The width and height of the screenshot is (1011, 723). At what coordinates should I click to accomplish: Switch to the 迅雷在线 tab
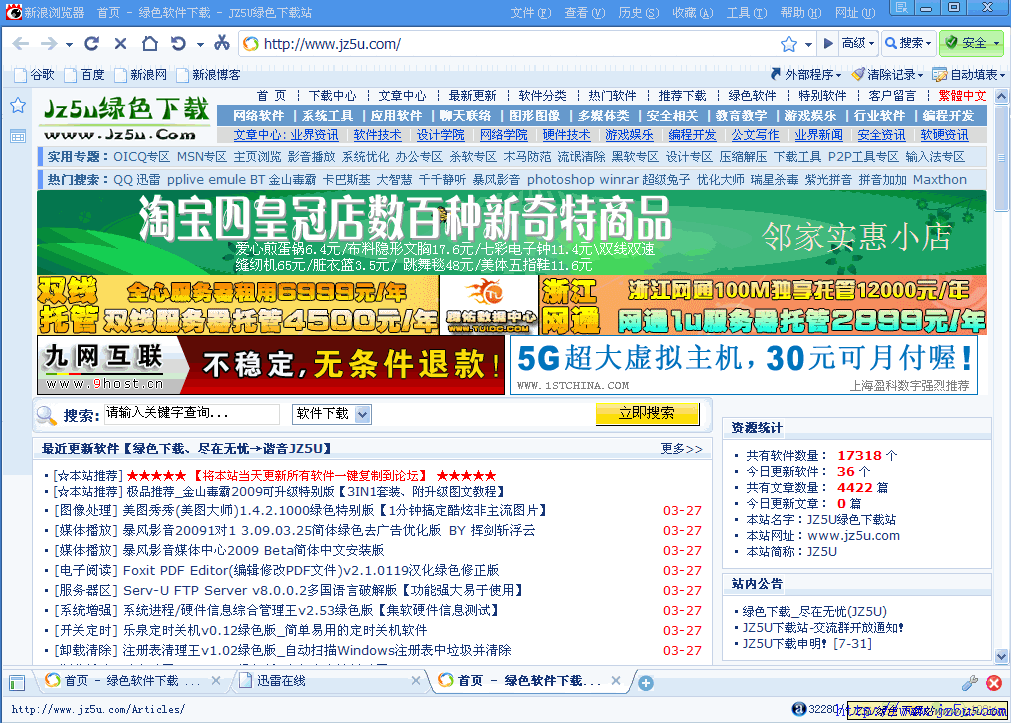[x=329, y=681]
